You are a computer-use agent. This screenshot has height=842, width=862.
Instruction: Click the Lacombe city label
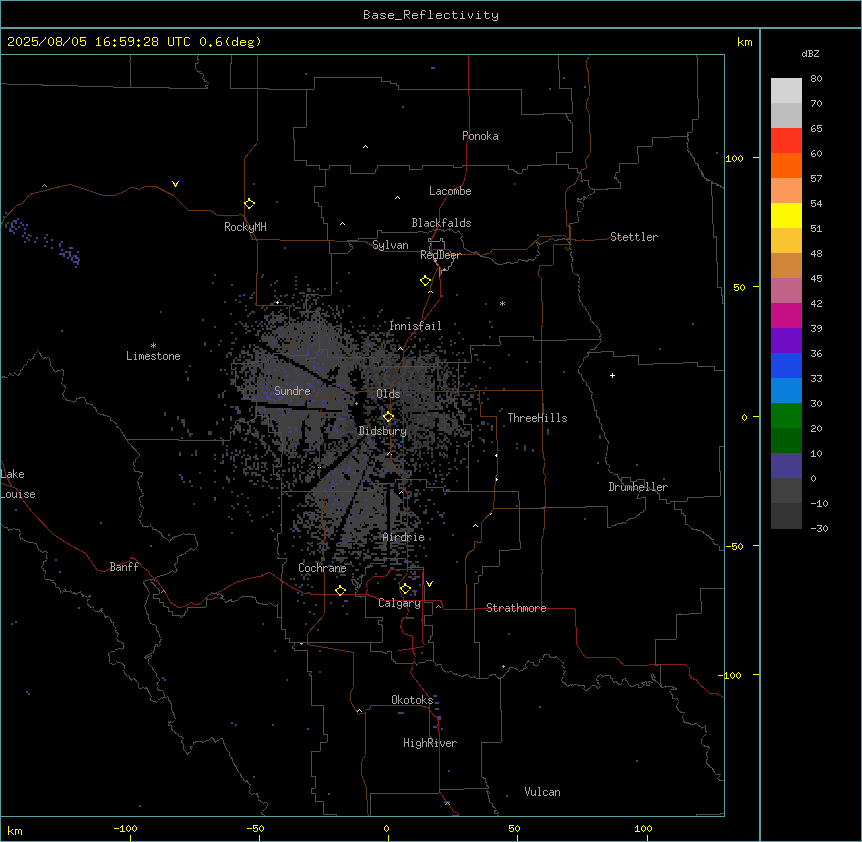point(450,191)
